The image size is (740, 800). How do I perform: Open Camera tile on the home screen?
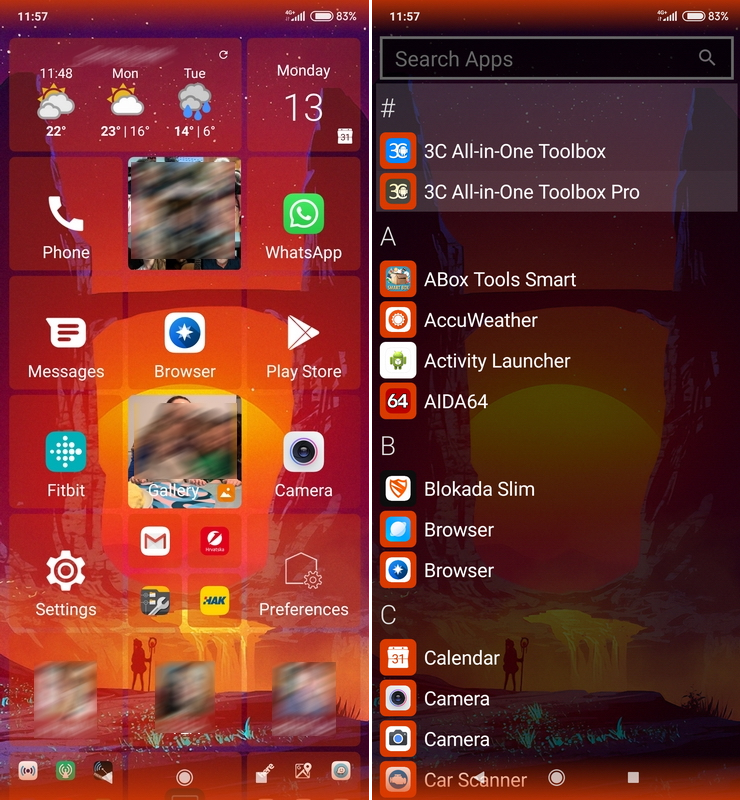pyautogui.click(x=304, y=452)
